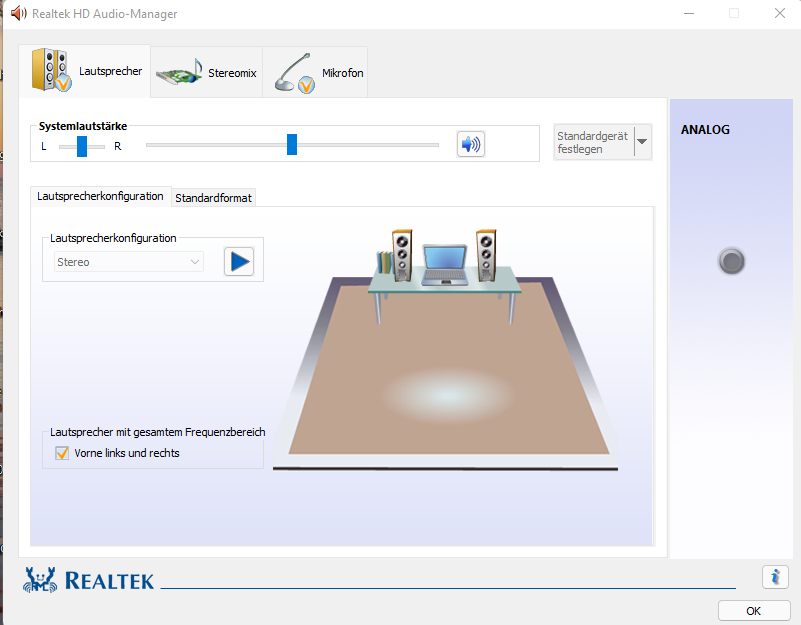Expand the Standardgerät festlegen arrow menu
The width and height of the screenshot is (801, 625).
[x=643, y=142]
